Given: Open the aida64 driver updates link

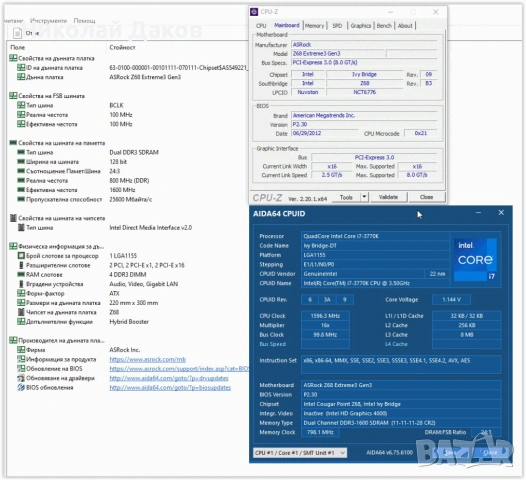Looking at the screenshot, I should coord(169,378).
